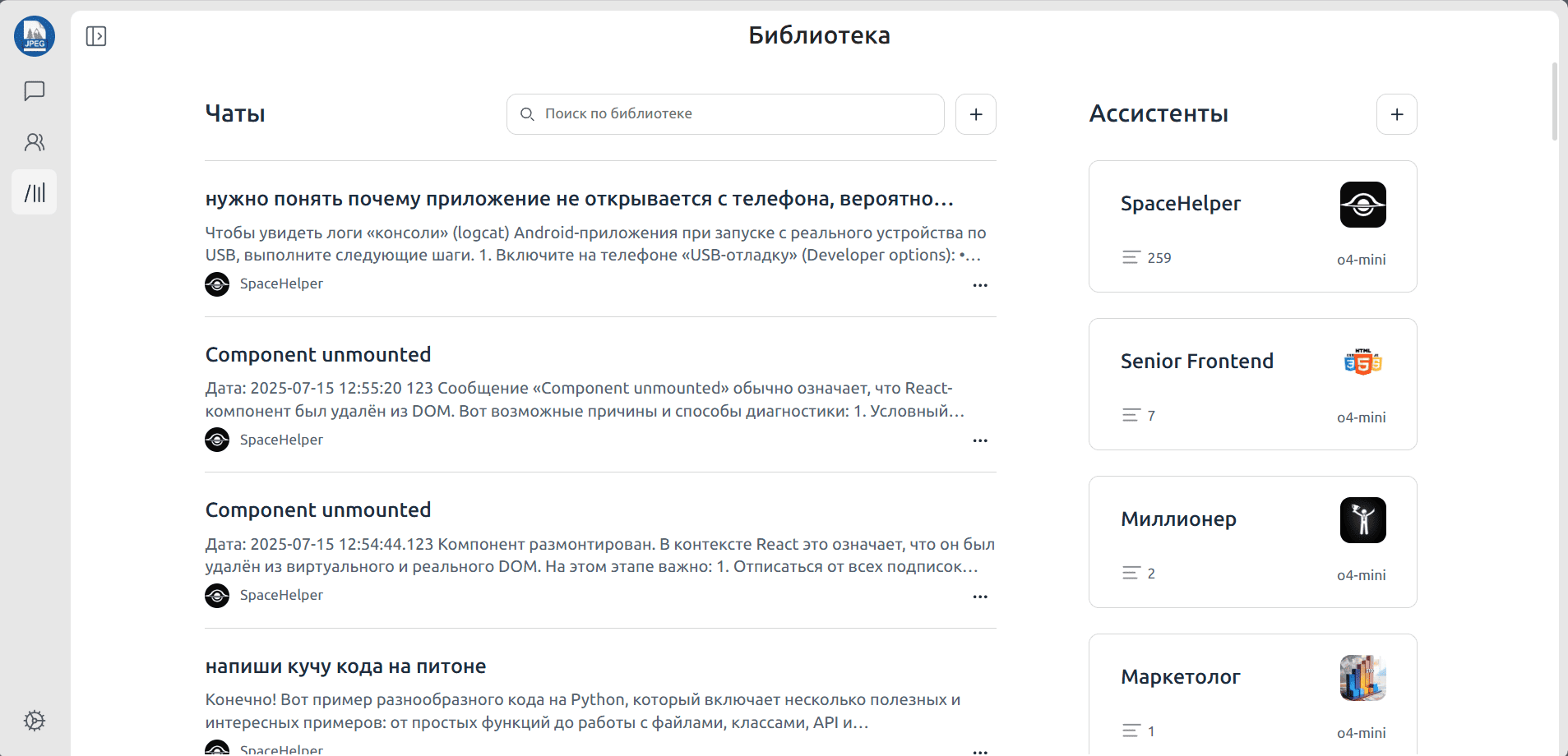This screenshot has height=756, width=1568.
Task: Open options menu for second Component unmounted chat
Action: coord(980,597)
